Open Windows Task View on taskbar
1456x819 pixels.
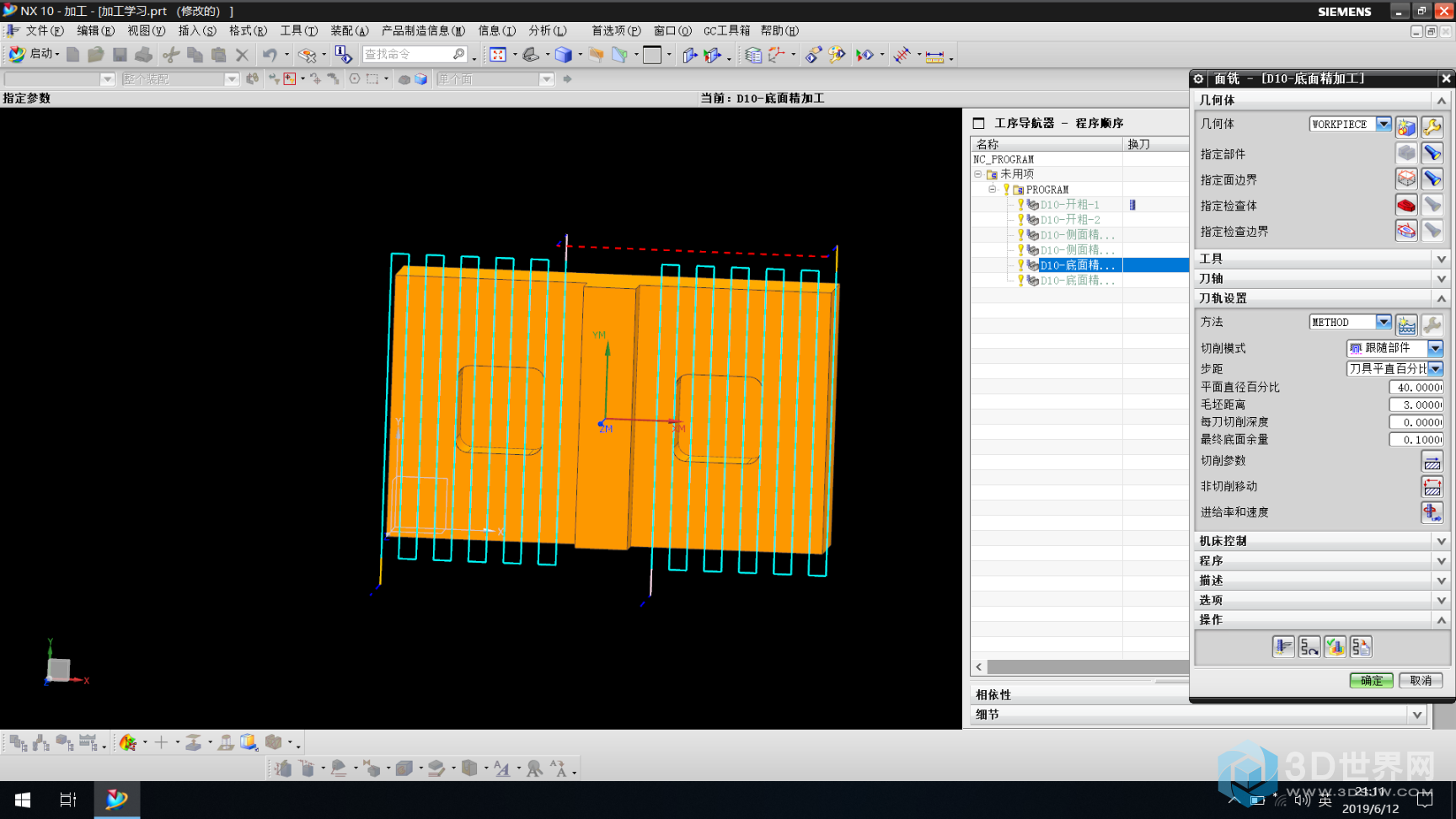coord(68,800)
